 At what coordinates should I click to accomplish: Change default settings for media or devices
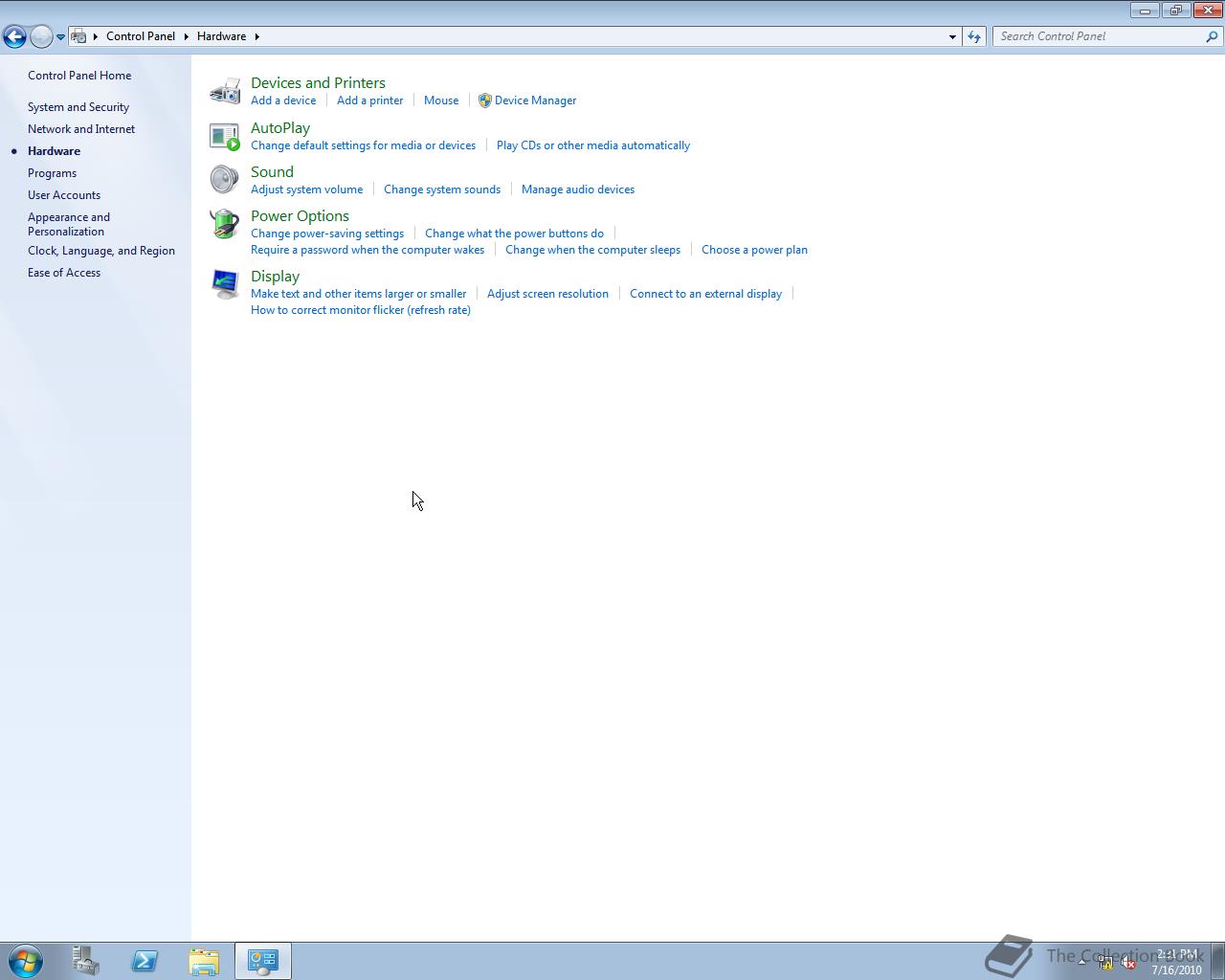(363, 145)
